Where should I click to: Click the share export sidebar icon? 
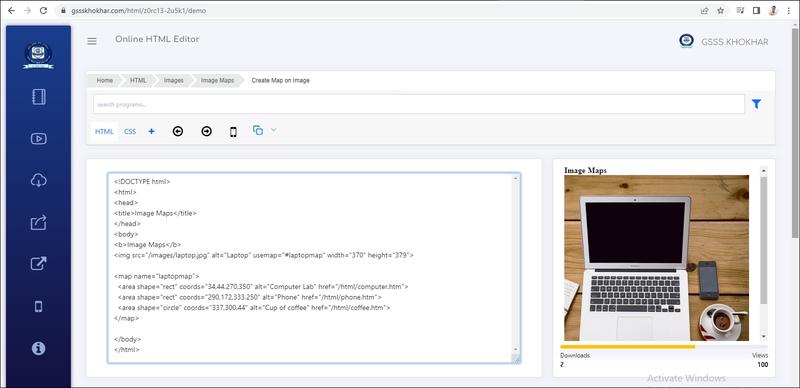(39, 223)
